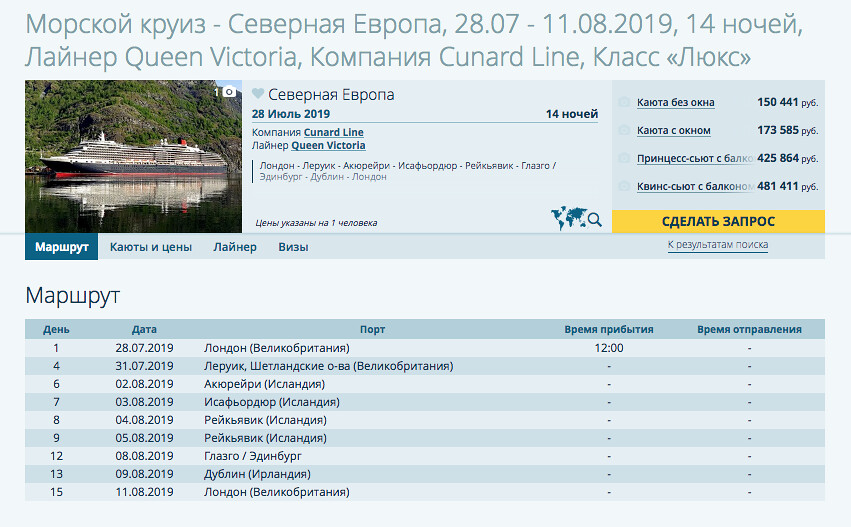Click the Время отправления column header
Image resolution: width=851 pixels, height=527 pixels.
tap(750, 329)
